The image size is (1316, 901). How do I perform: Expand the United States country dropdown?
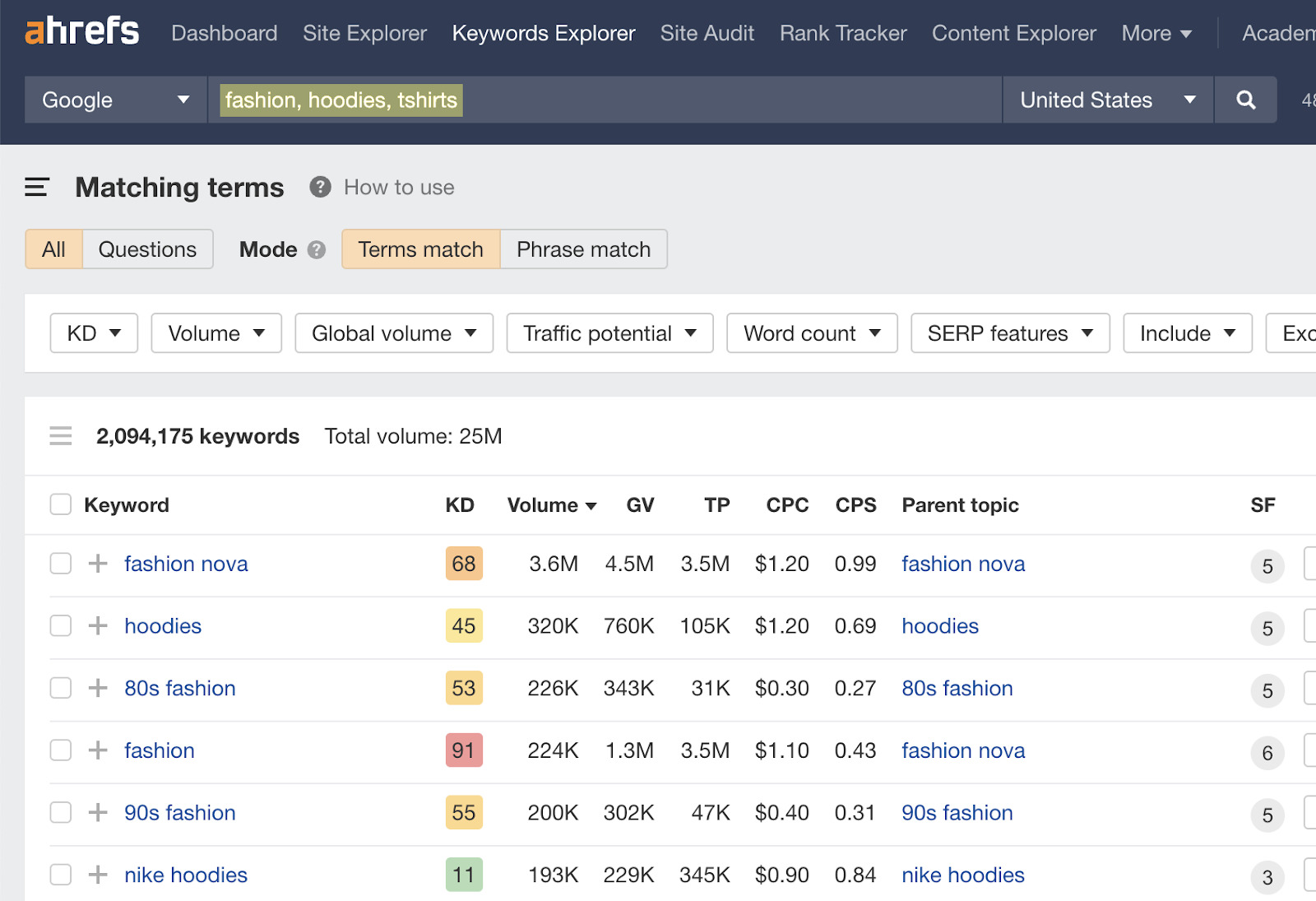(x=1107, y=100)
